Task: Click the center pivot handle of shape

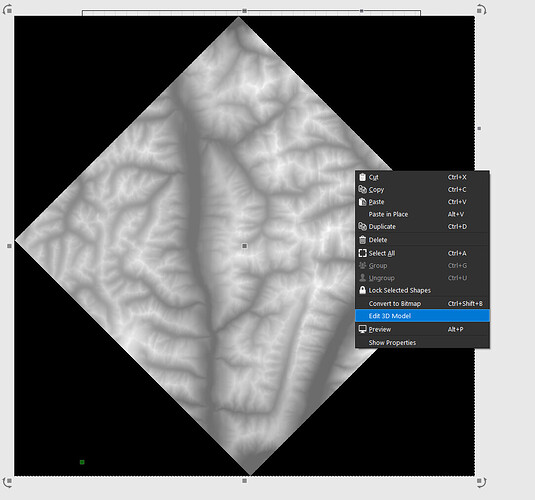Action: pos(244,246)
